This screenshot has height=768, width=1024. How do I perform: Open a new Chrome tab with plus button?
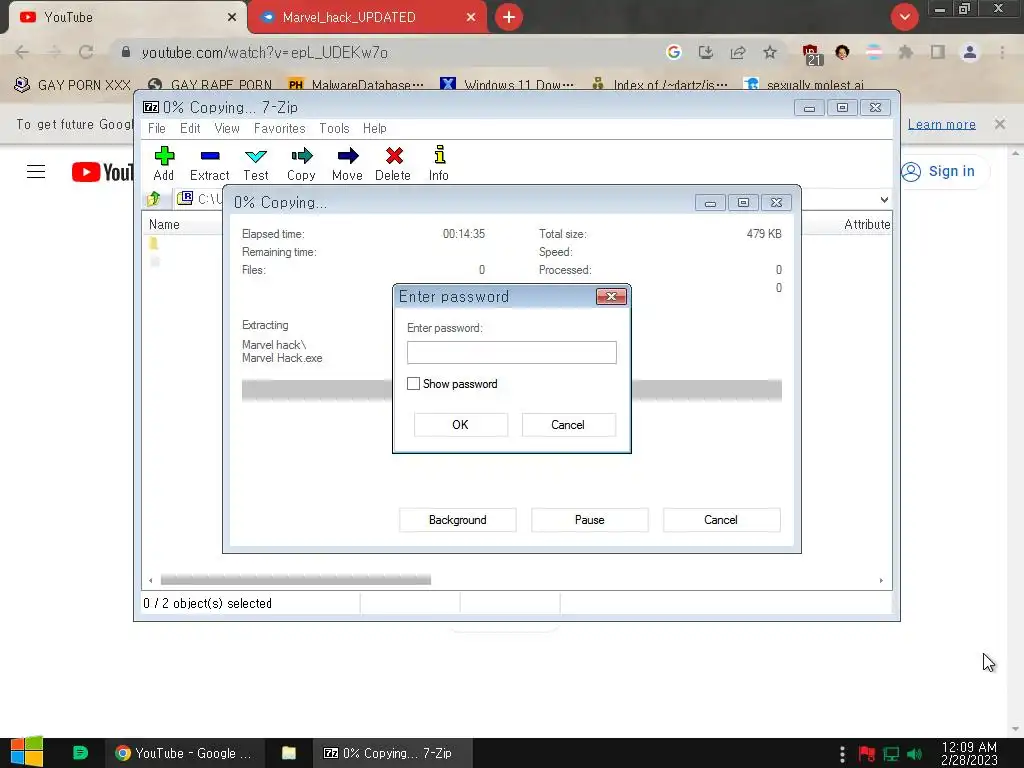point(509,17)
